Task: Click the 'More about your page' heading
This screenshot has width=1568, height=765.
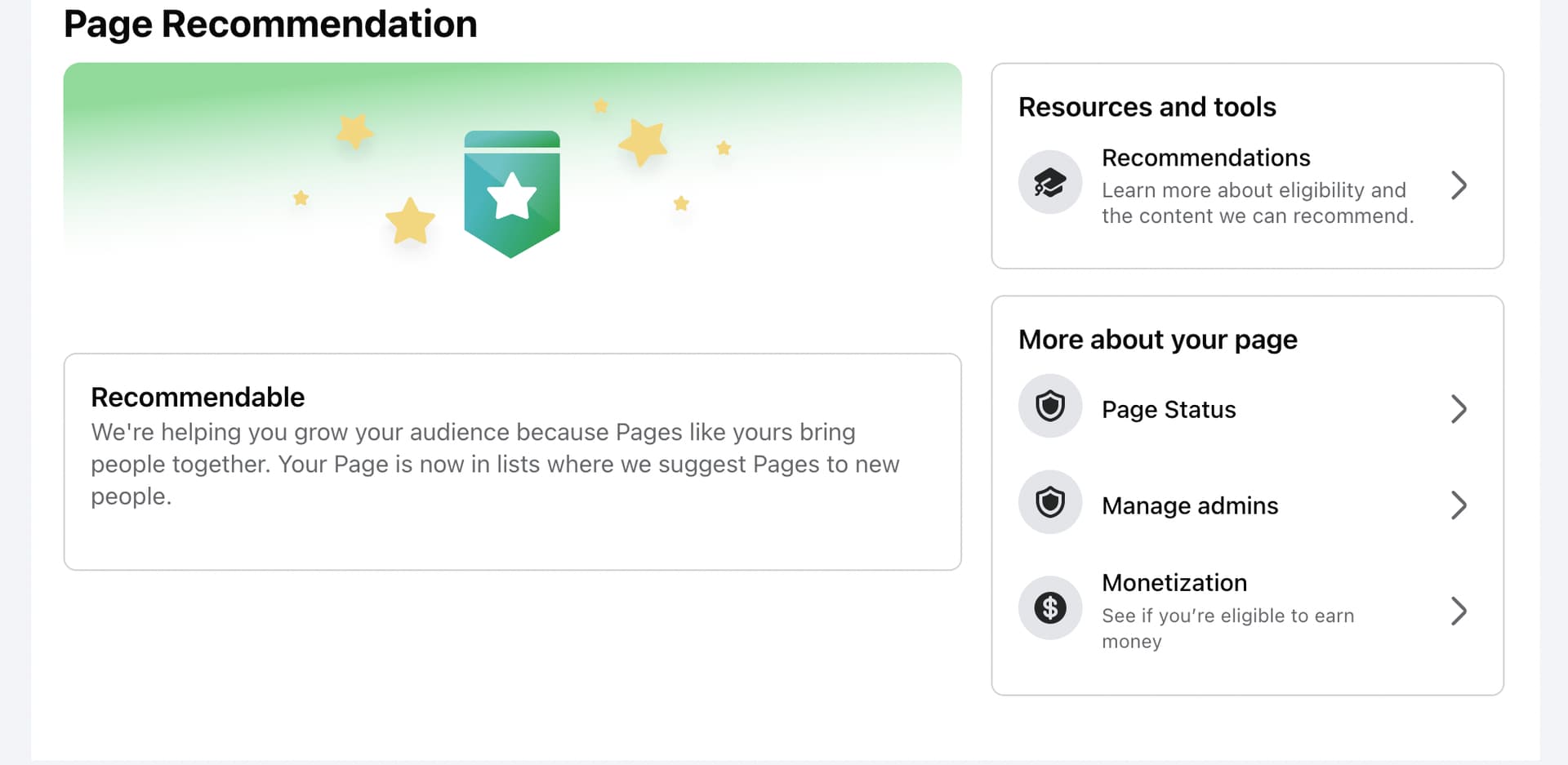Action: pyautogui.click(x=1157, y=340)
